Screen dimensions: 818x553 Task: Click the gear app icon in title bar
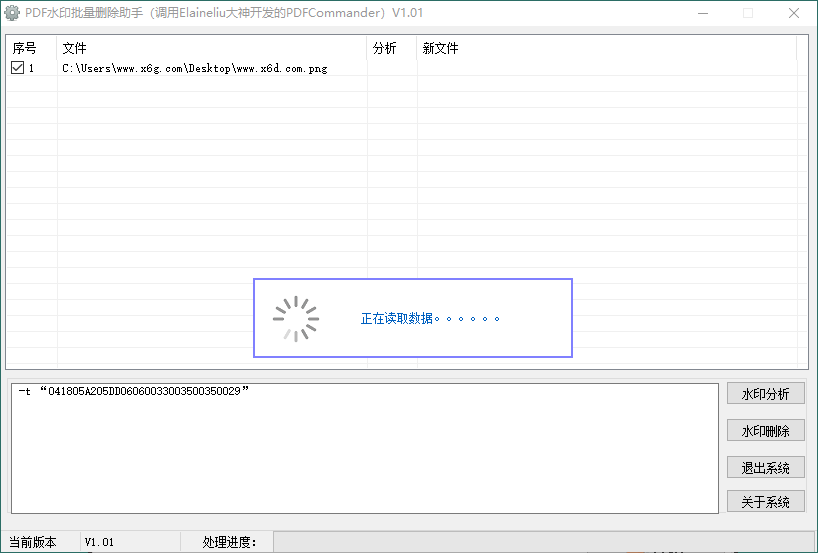click(13, 14)
